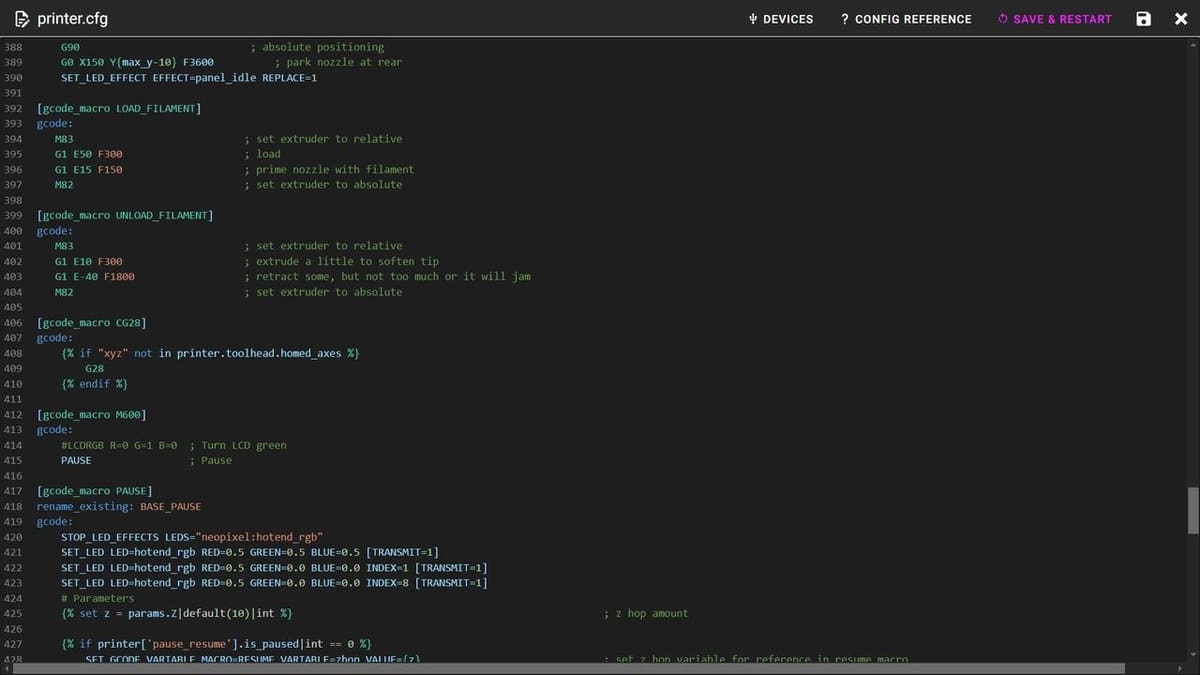Click the comment 'absolute positioning'

[x=317, y=47]
